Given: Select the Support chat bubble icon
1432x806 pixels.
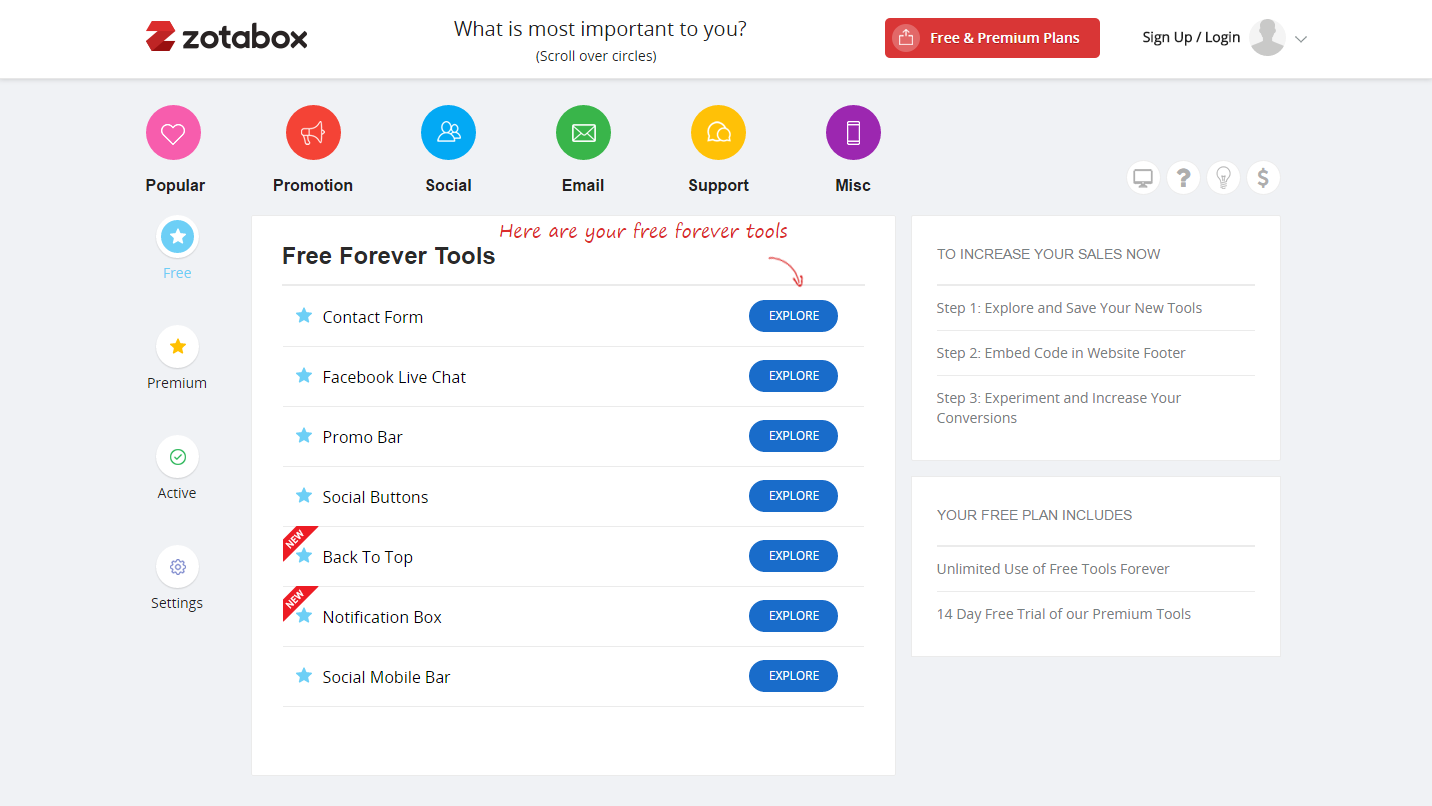Looking at the screenshot, I should 718,133.
